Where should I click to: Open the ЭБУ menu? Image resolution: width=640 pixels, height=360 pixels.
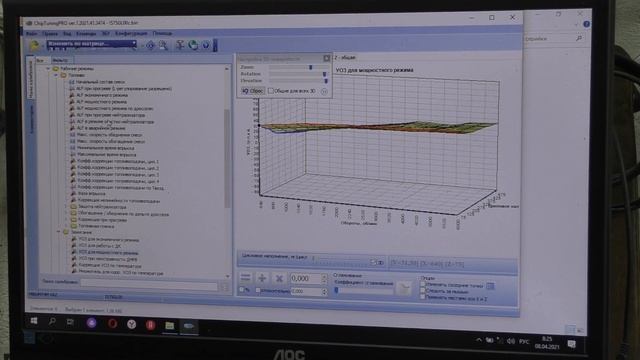(106, 33)
